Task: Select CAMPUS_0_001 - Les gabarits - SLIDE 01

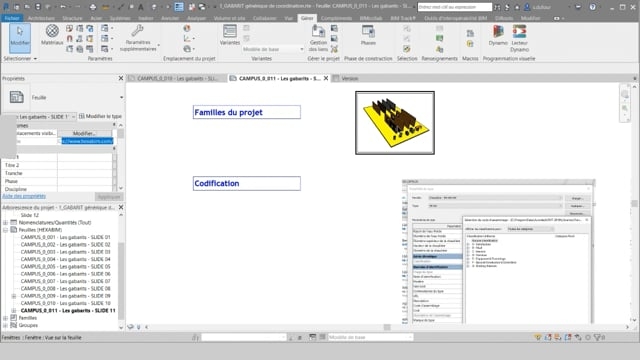Action: (65, 237)
